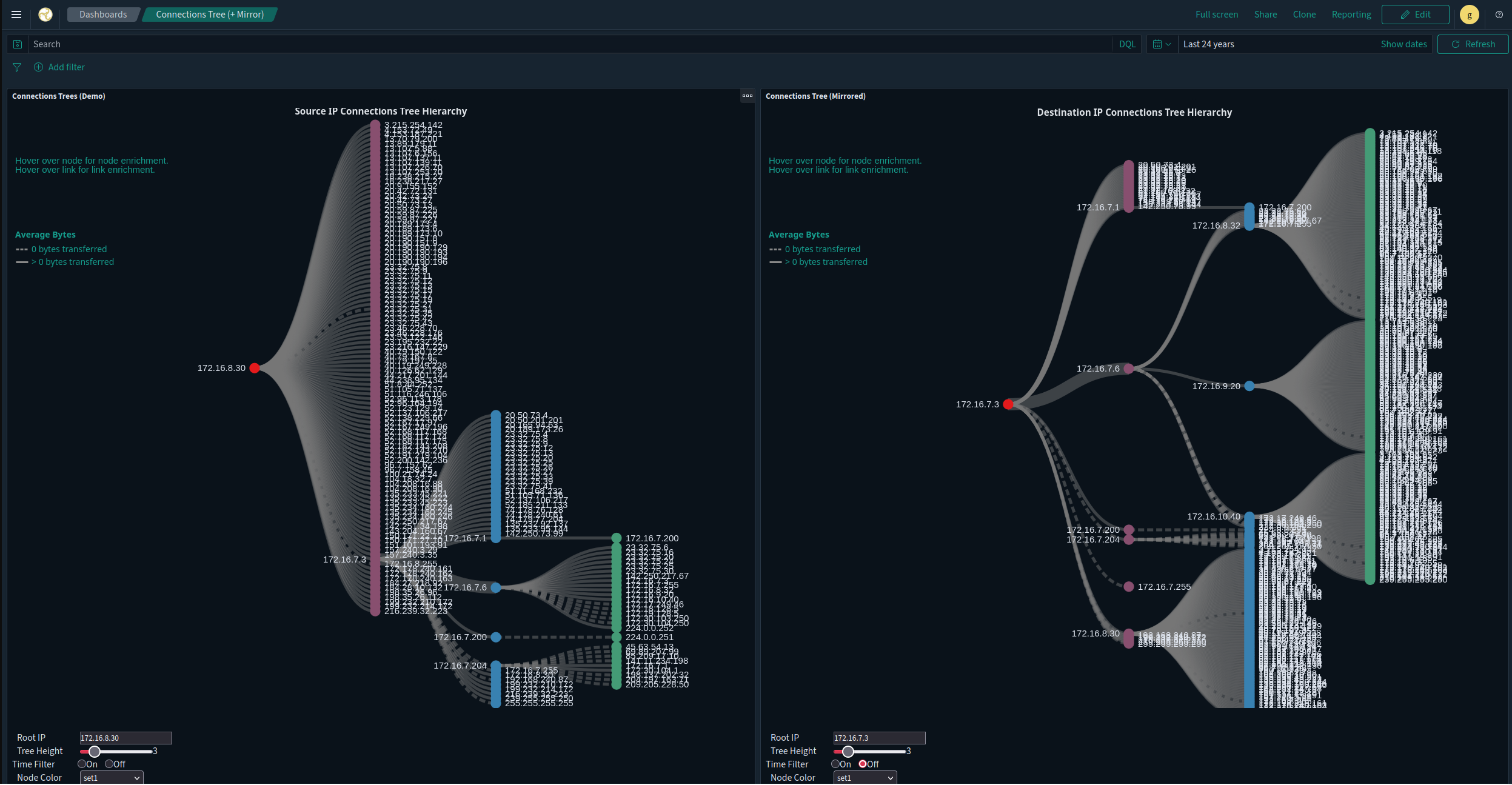1512x785 pixels.
Task: Switch to the Dashboards breadcrumb
Action: pos(102,14)
